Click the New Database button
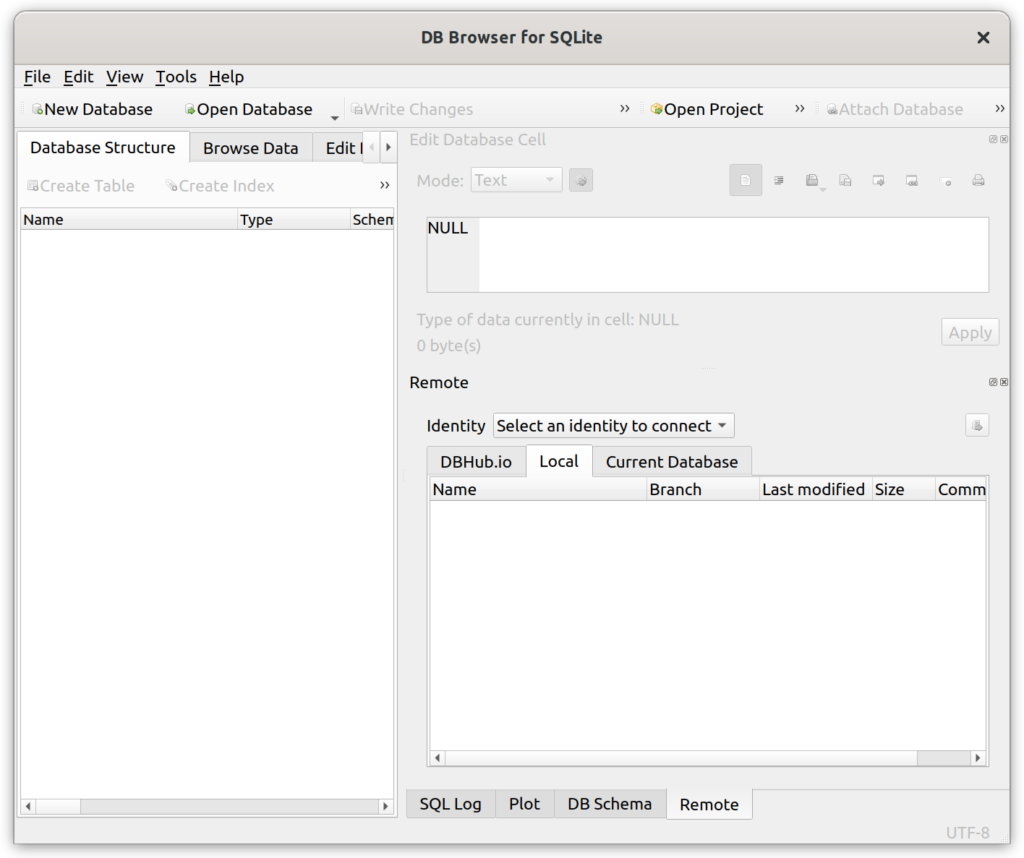The width and height of the screenshot is (1024, 858). pyautogui.click(x=93, y=108)
